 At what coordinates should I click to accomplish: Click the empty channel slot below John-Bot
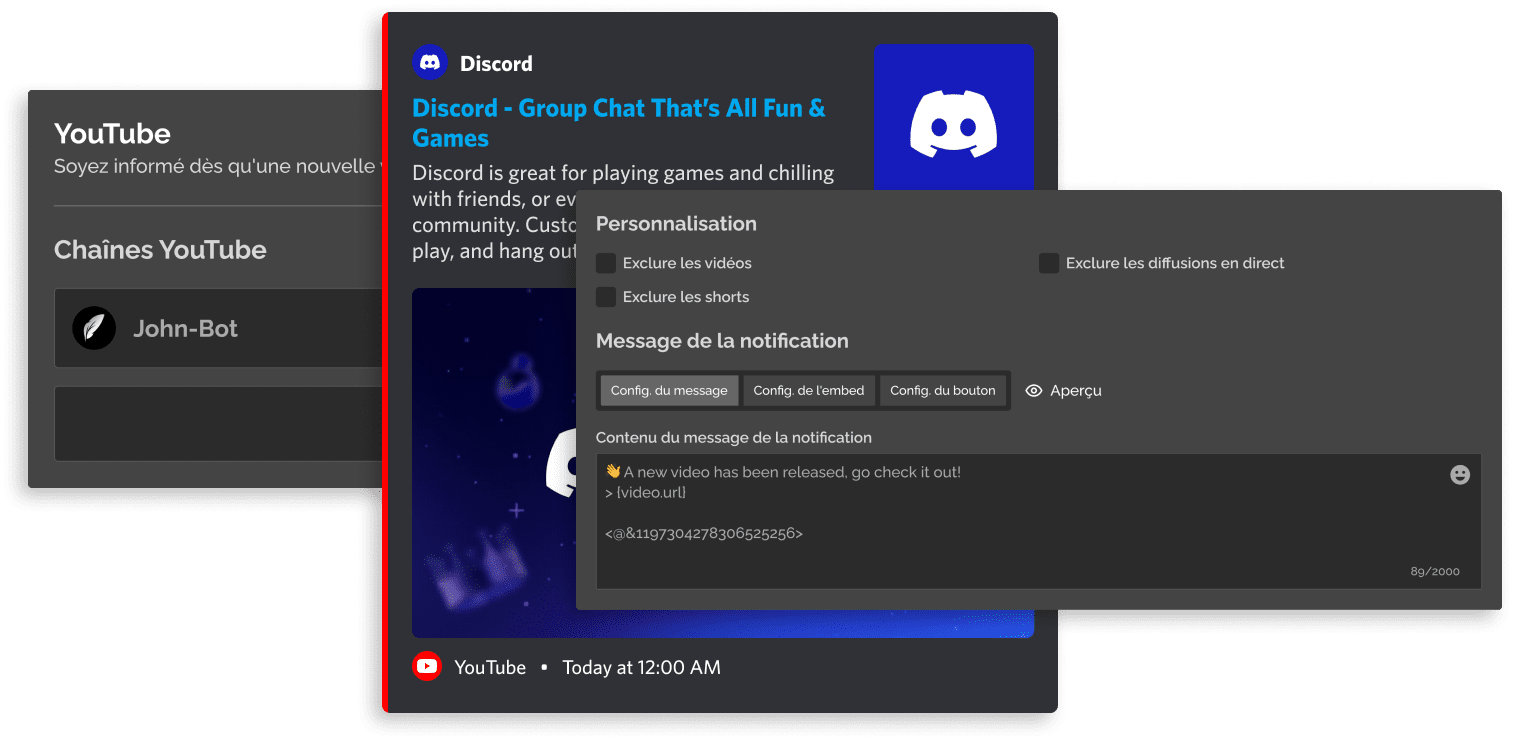click(217, 424)
